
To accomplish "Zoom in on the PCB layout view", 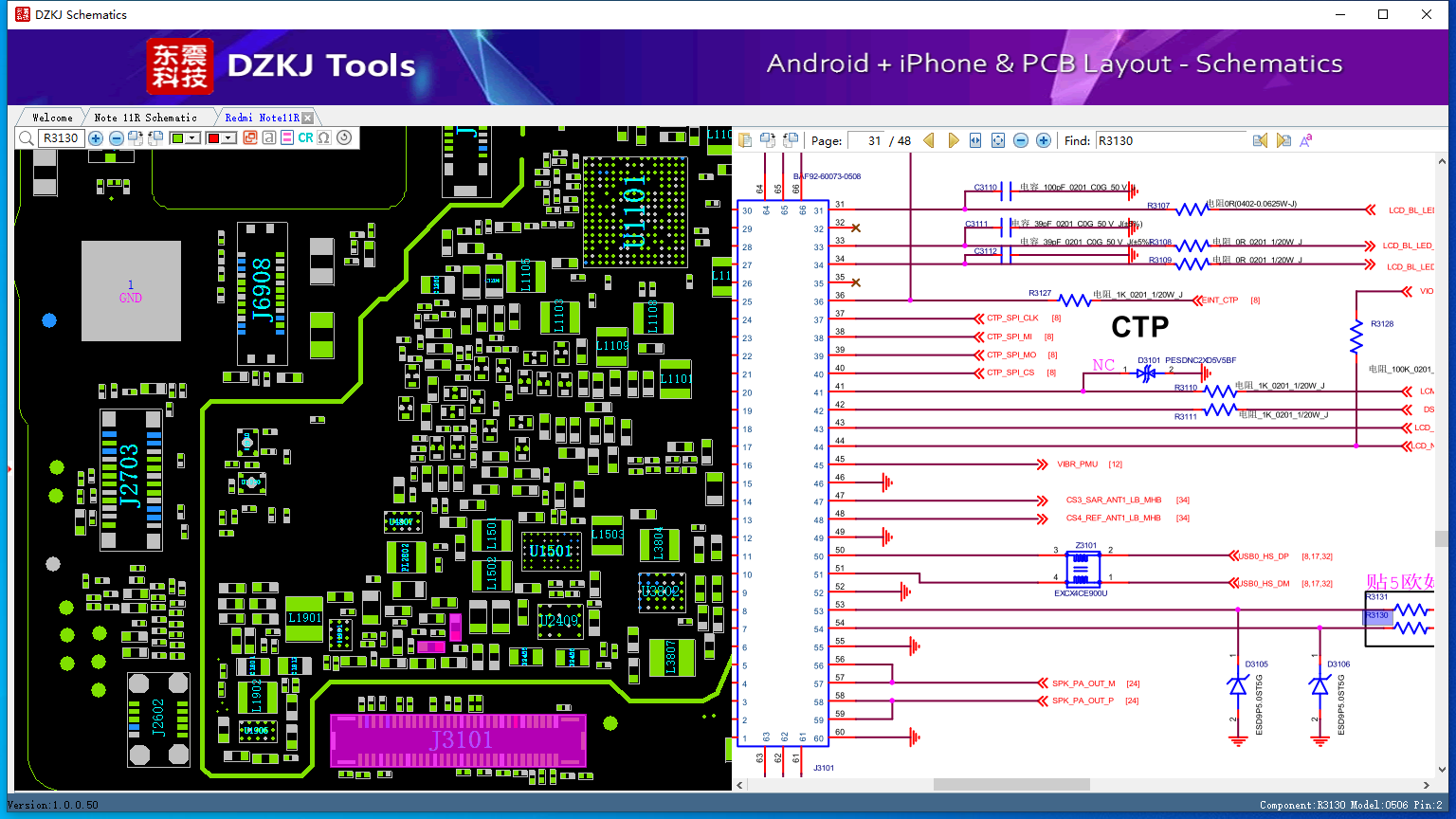I will pos(96,138).
